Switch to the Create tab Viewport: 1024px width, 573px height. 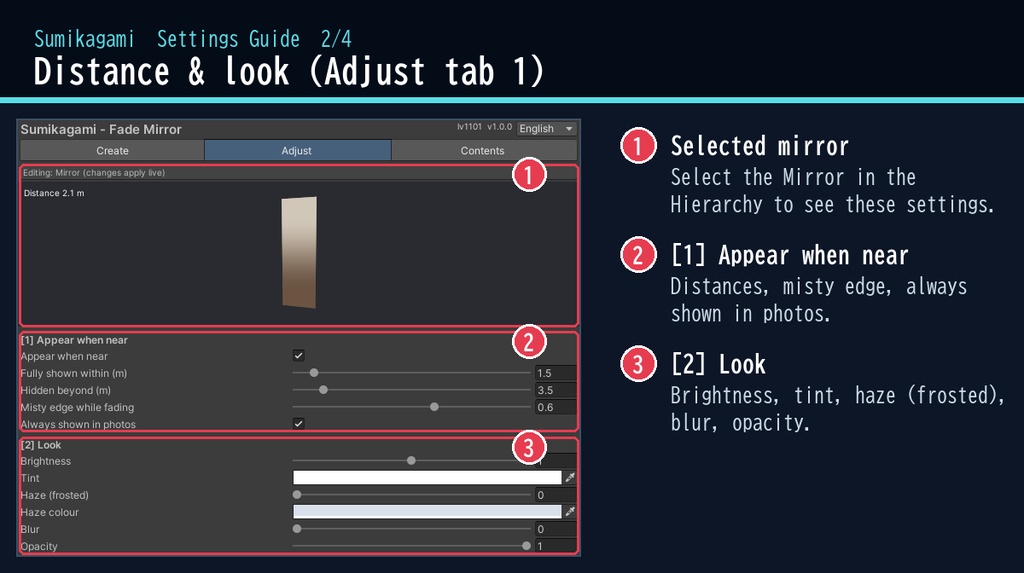pos(112,150)
